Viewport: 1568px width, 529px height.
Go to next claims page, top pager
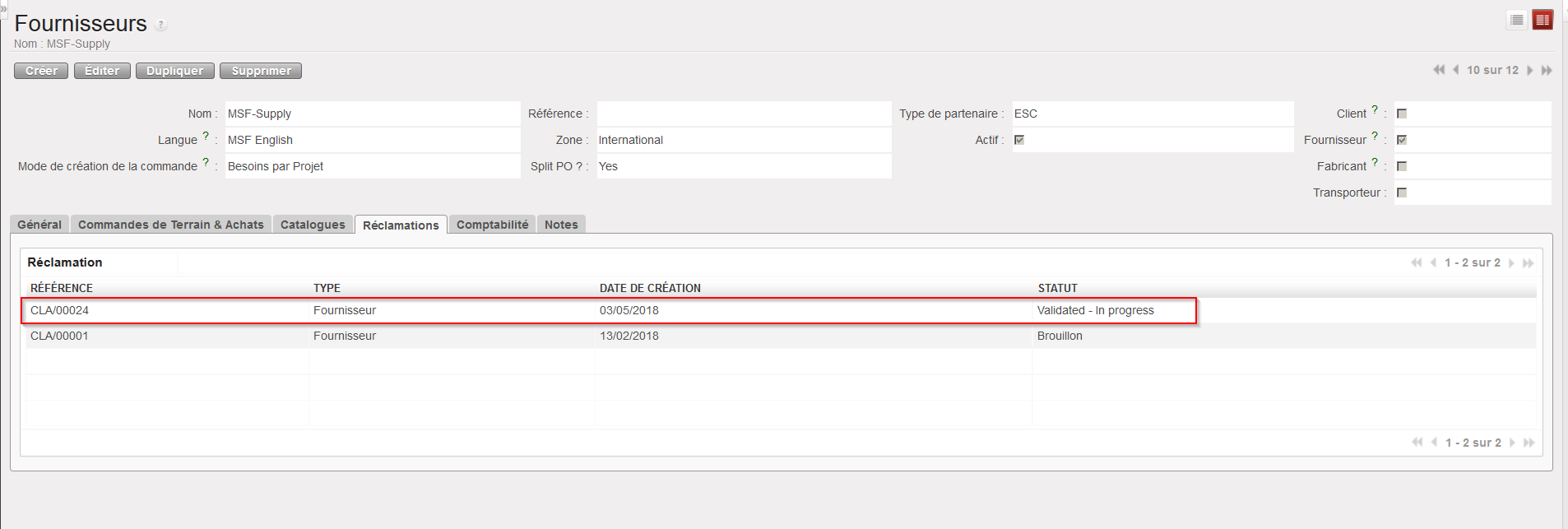pos(1511,262)
